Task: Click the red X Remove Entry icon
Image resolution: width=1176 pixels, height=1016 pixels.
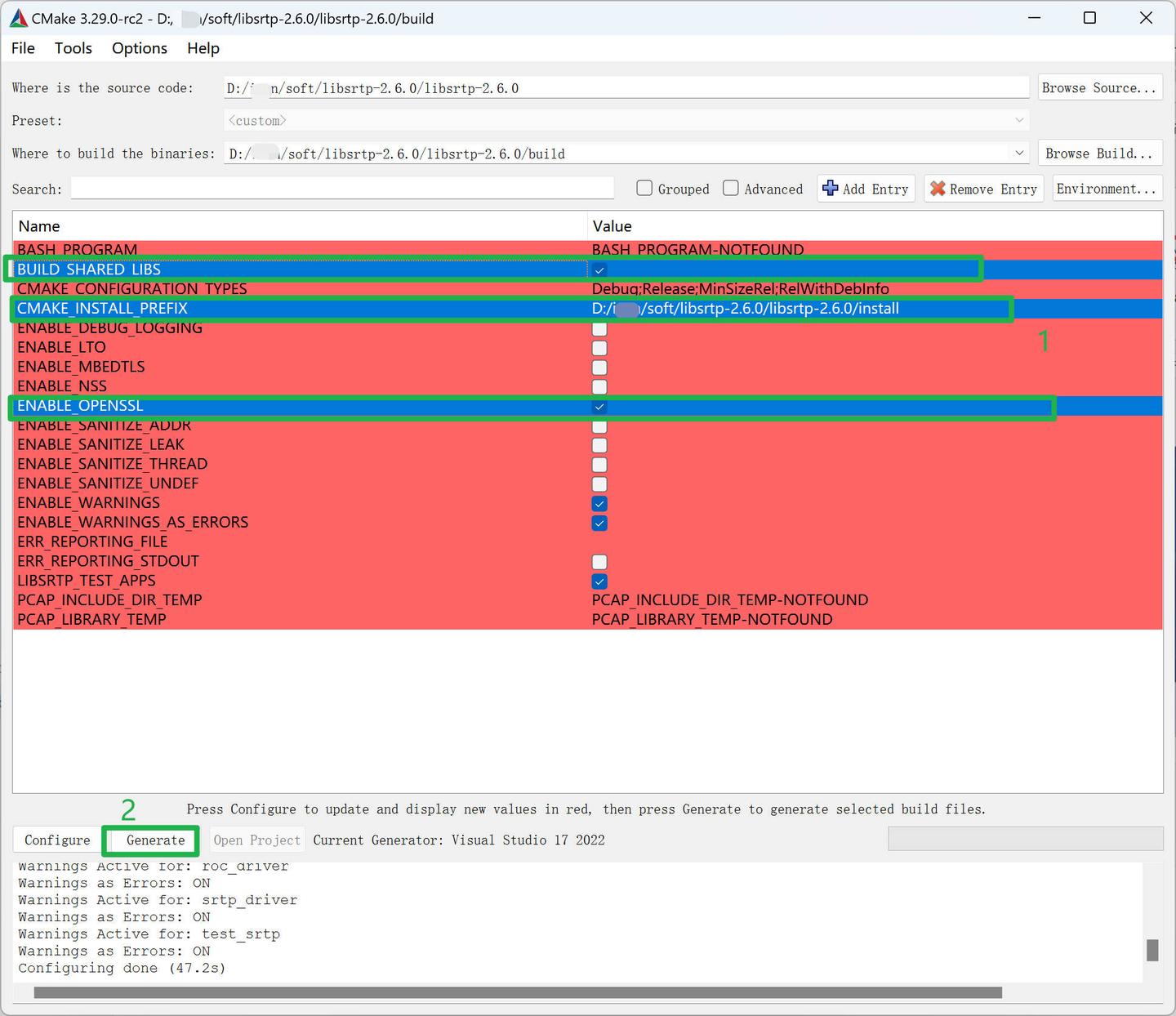Action: (938, 189)
